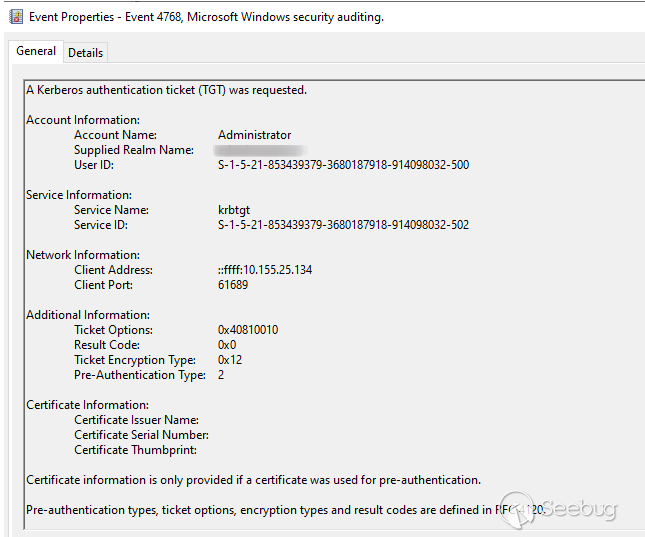Click the Kerberos TGT requested description line
Screen dimensions: 645x537
166,90
